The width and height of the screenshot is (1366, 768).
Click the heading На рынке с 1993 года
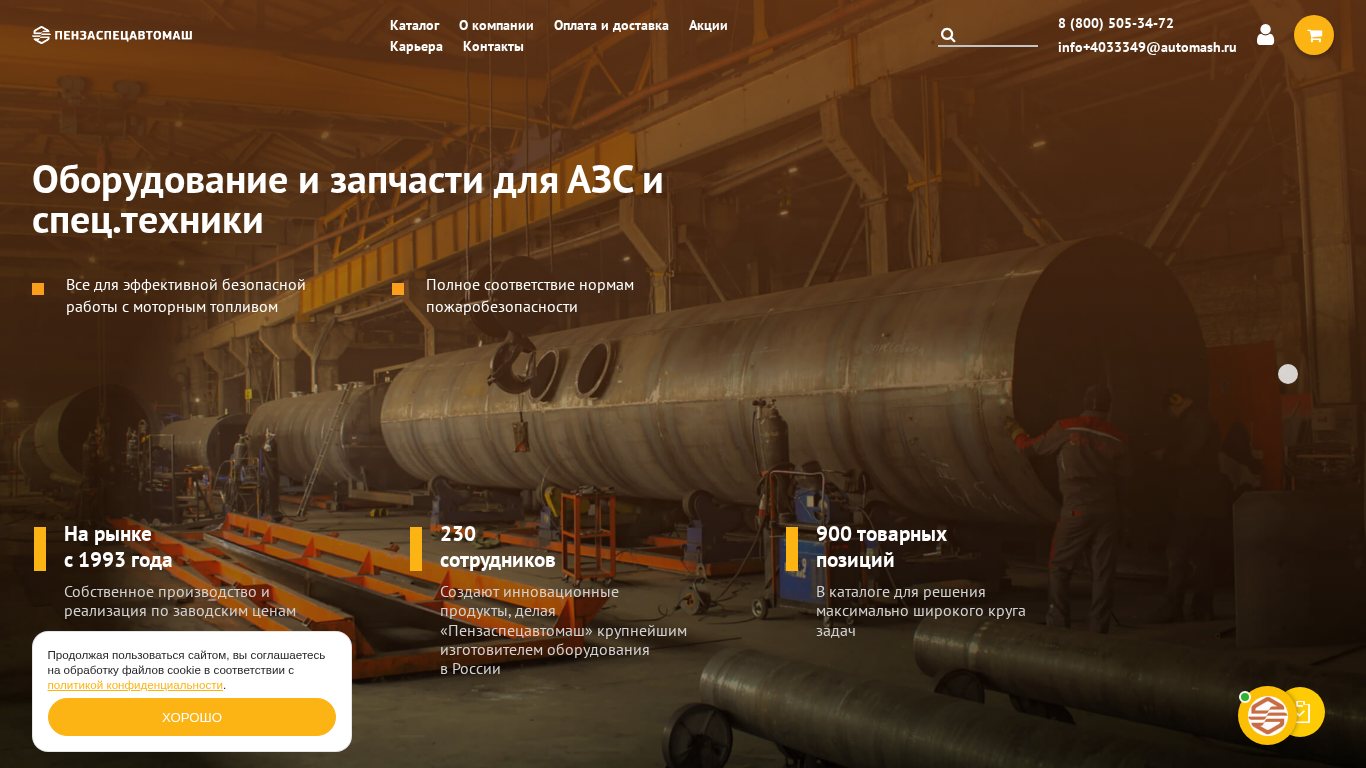[118, 547]
